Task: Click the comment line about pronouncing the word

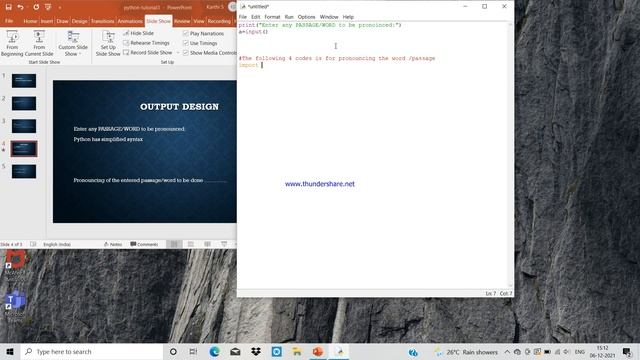Action: pyautogui.click(x=337, y=58)
